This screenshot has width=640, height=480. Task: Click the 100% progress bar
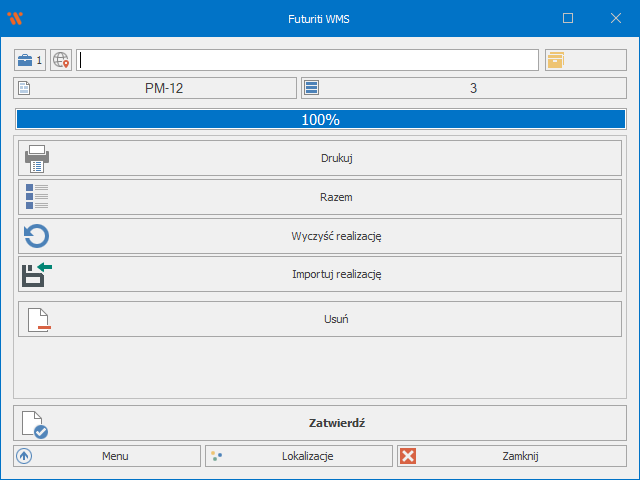tap(320, 119)
